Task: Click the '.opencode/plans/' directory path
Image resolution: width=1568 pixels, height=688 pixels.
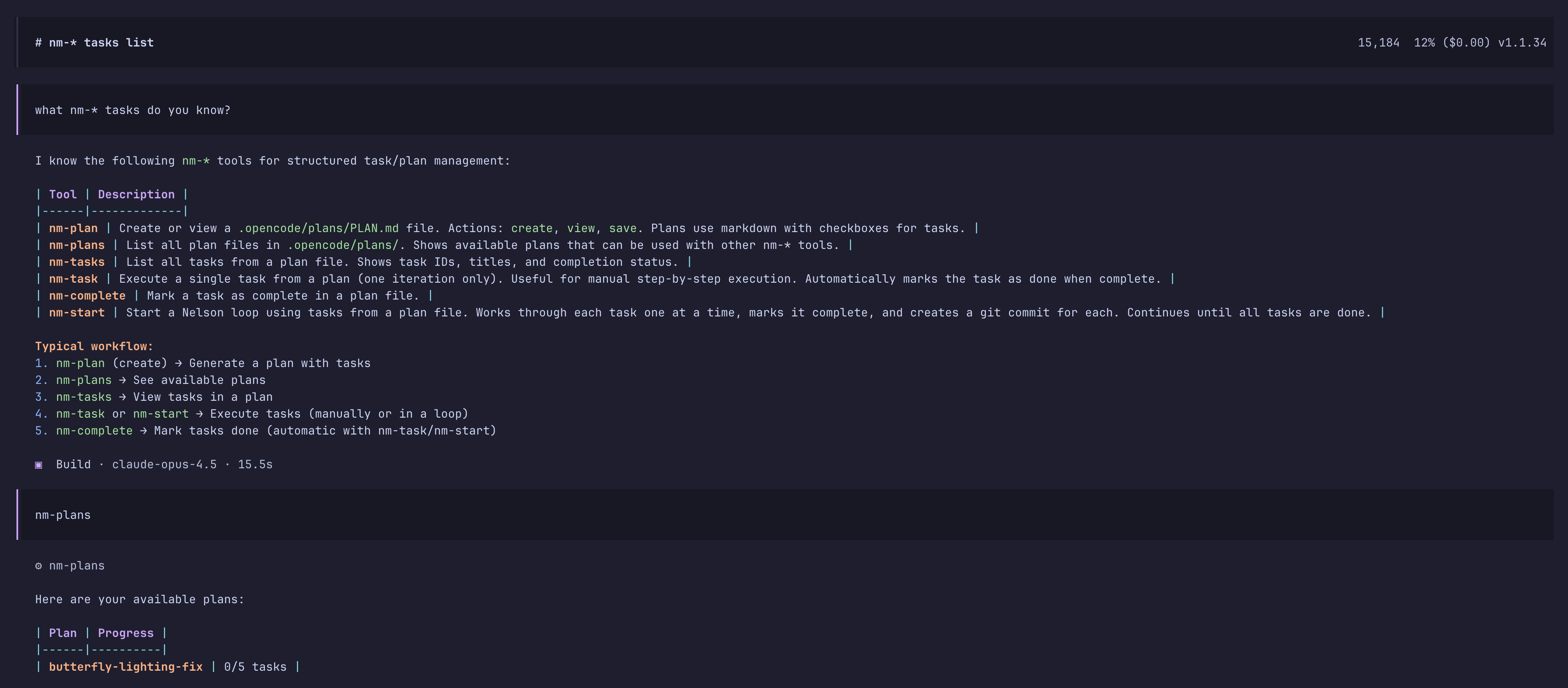Action: 343,245
